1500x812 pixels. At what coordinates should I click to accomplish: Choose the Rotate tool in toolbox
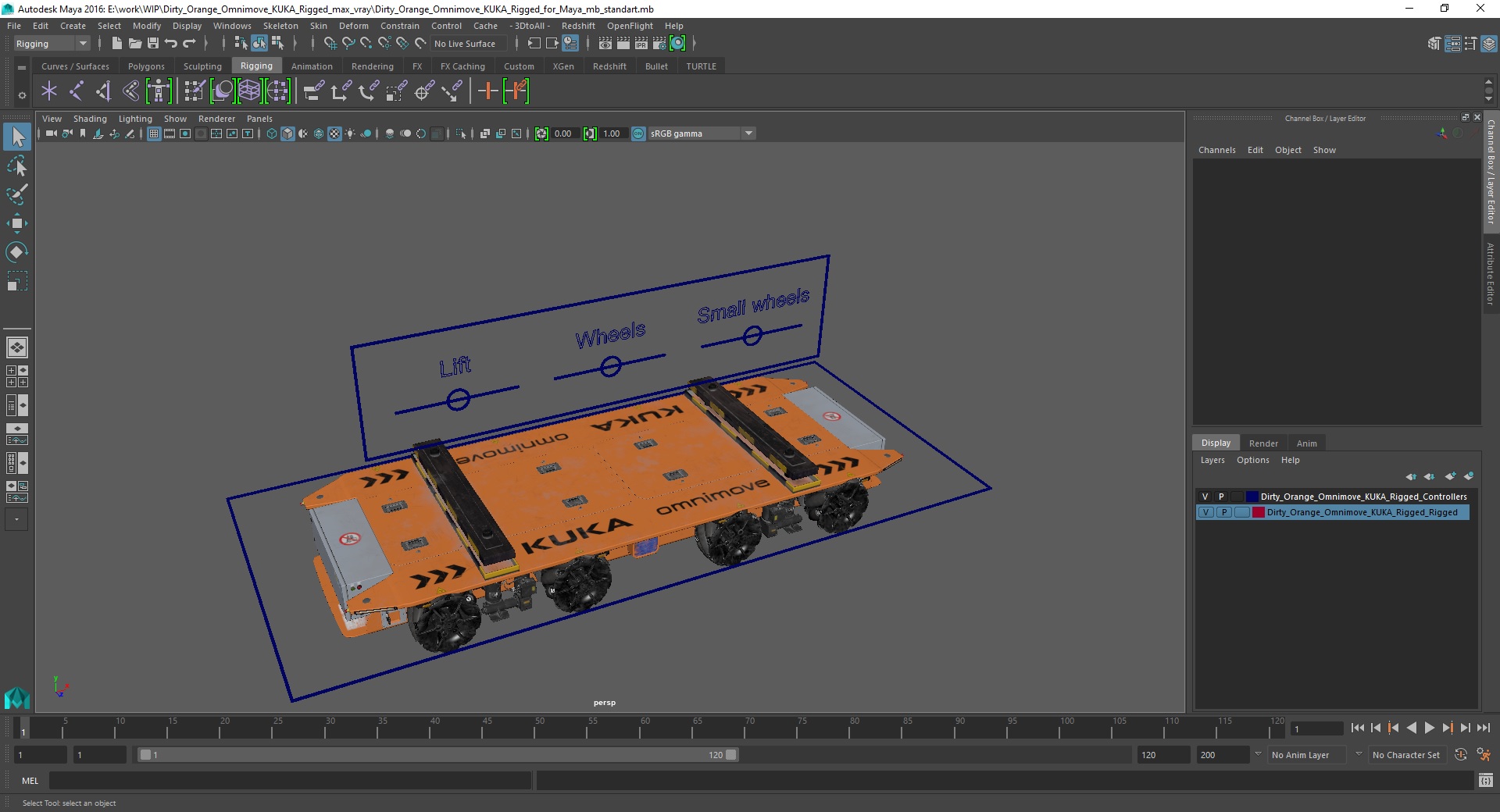point(17,251)
